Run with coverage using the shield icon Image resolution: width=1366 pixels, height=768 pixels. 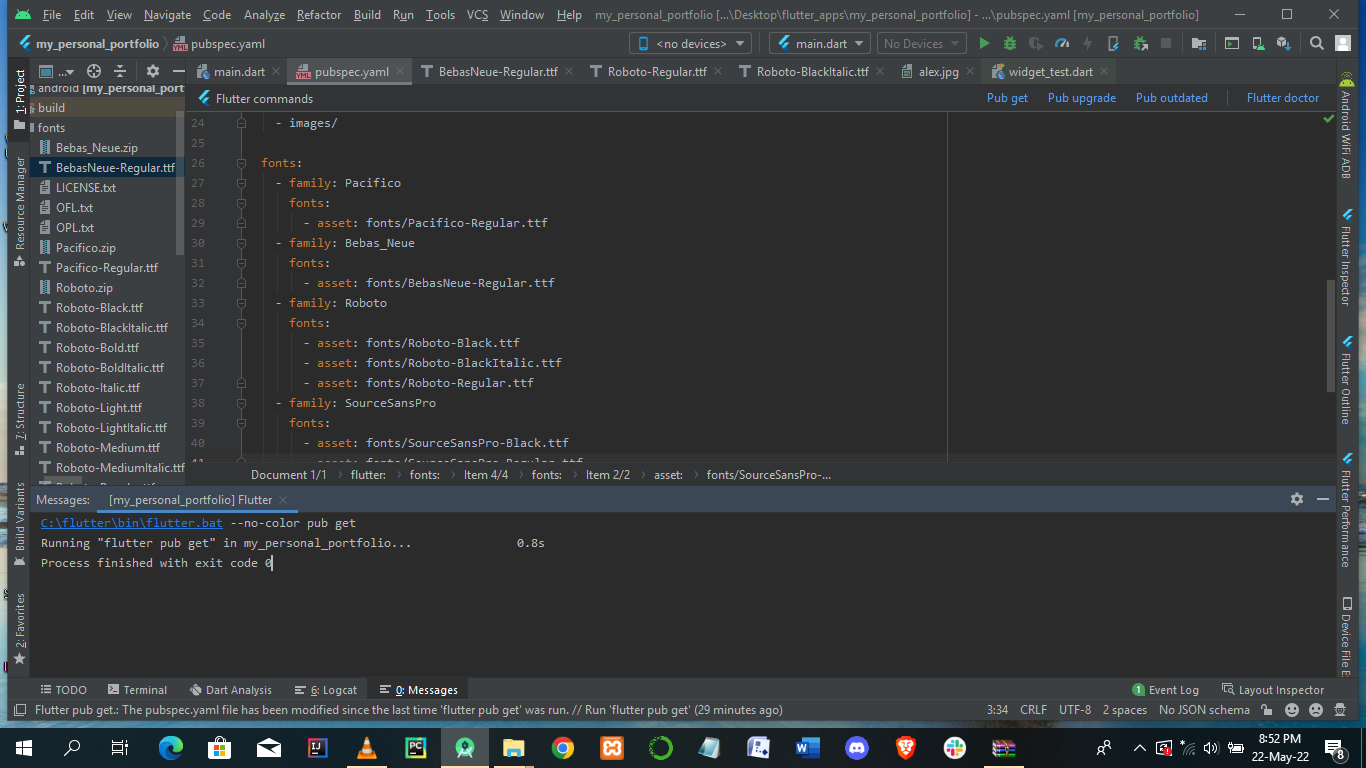1036,44
